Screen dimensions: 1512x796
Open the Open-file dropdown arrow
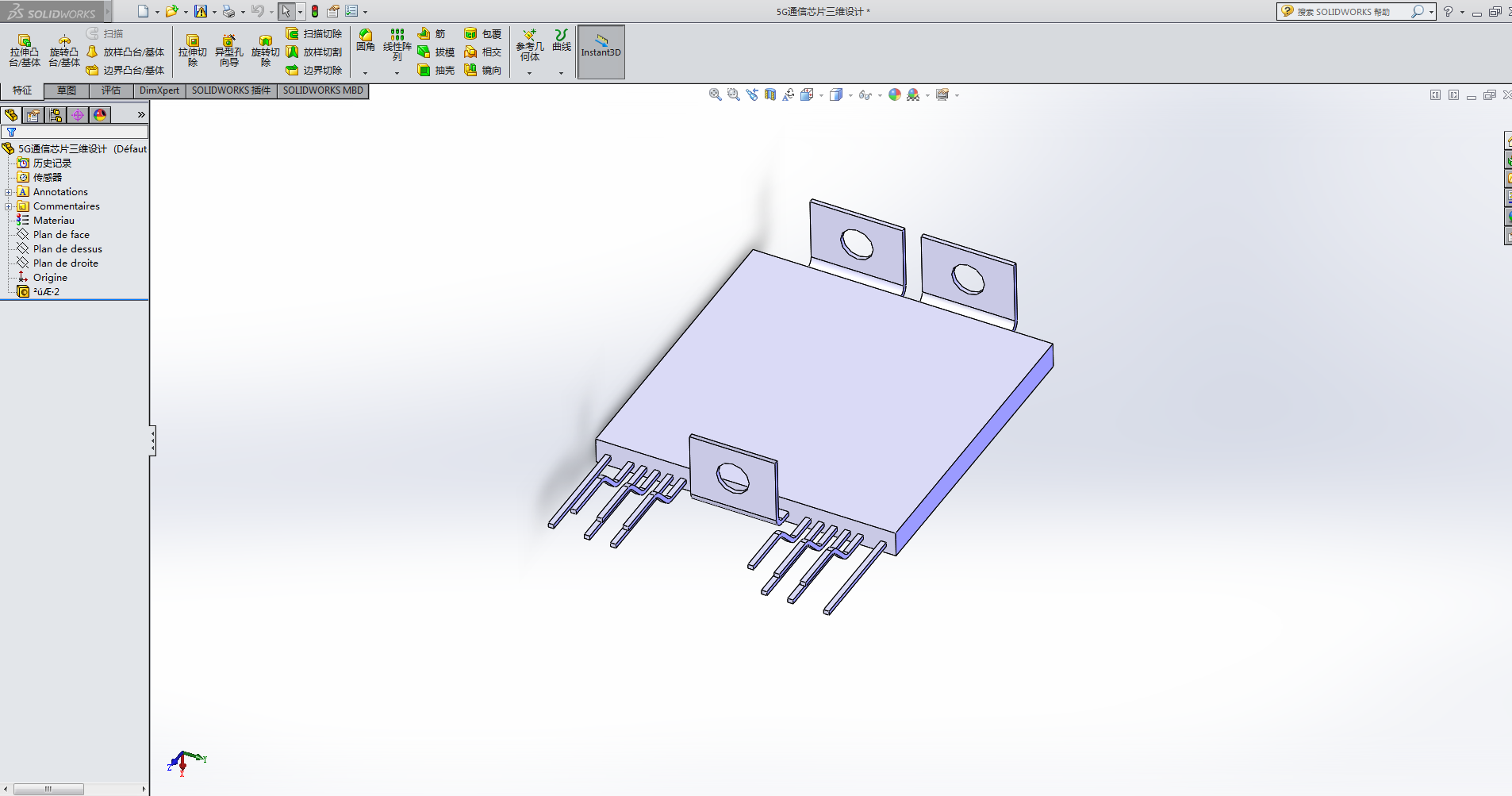click(186, 13)
